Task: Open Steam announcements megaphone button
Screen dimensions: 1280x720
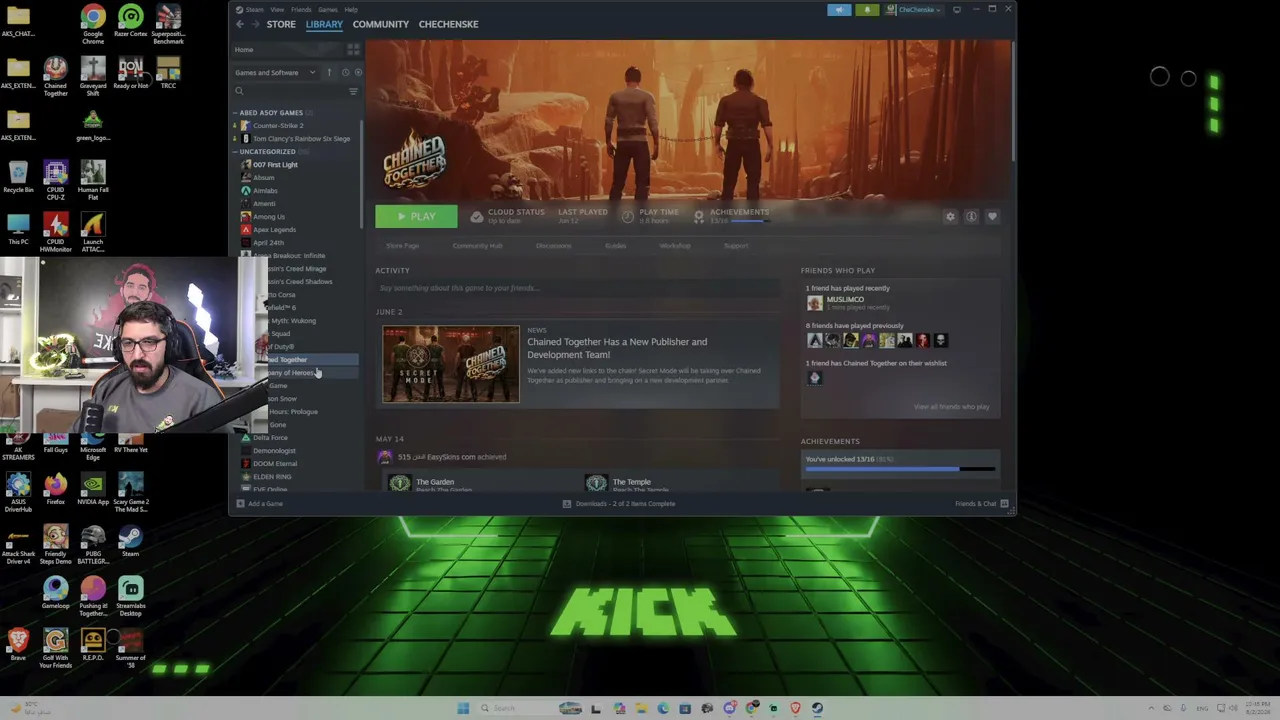Action: (839, 10)
